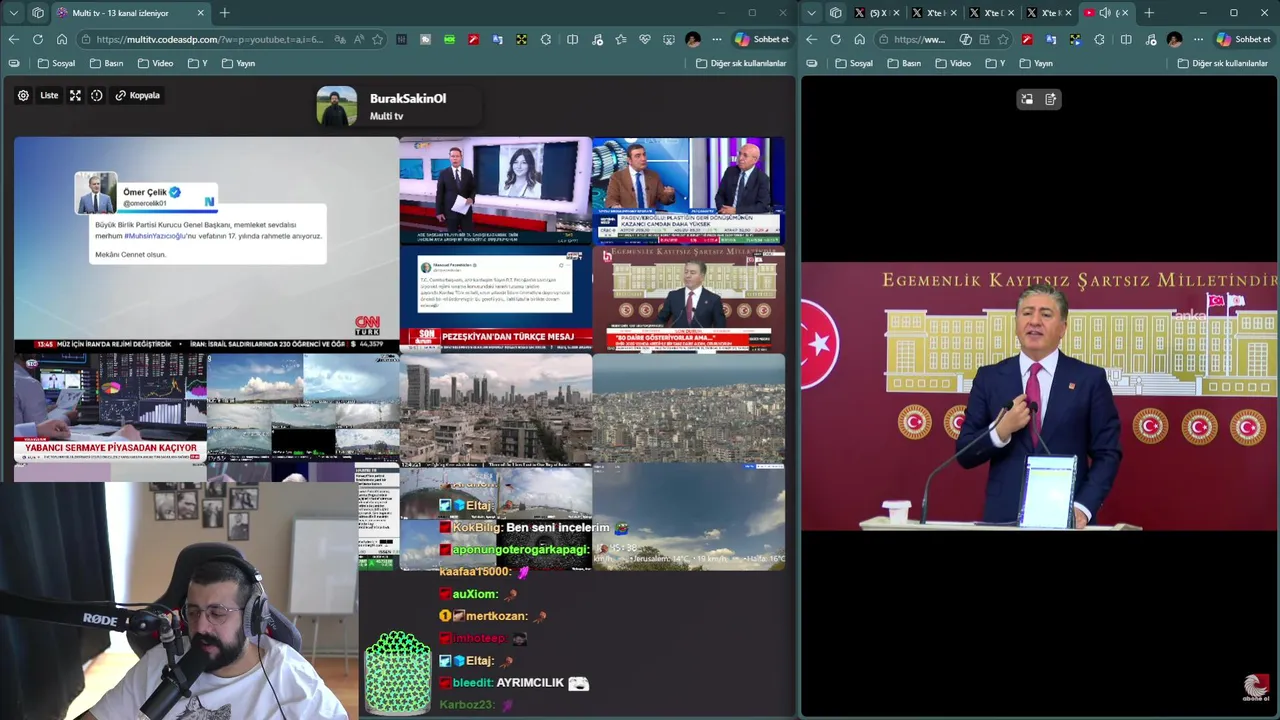Image resolution: width=1280 pixels, height=720 pixels.
Task: Open tab actions chevron in left browser window
Action: coord(14,13)
